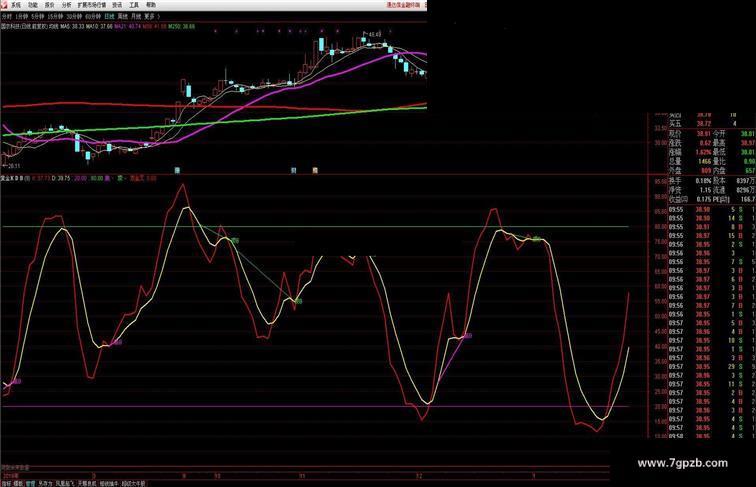The height and width of the screenshot is (487, 756).
Task: Click the 流通 float shares label
Action: 719,190
